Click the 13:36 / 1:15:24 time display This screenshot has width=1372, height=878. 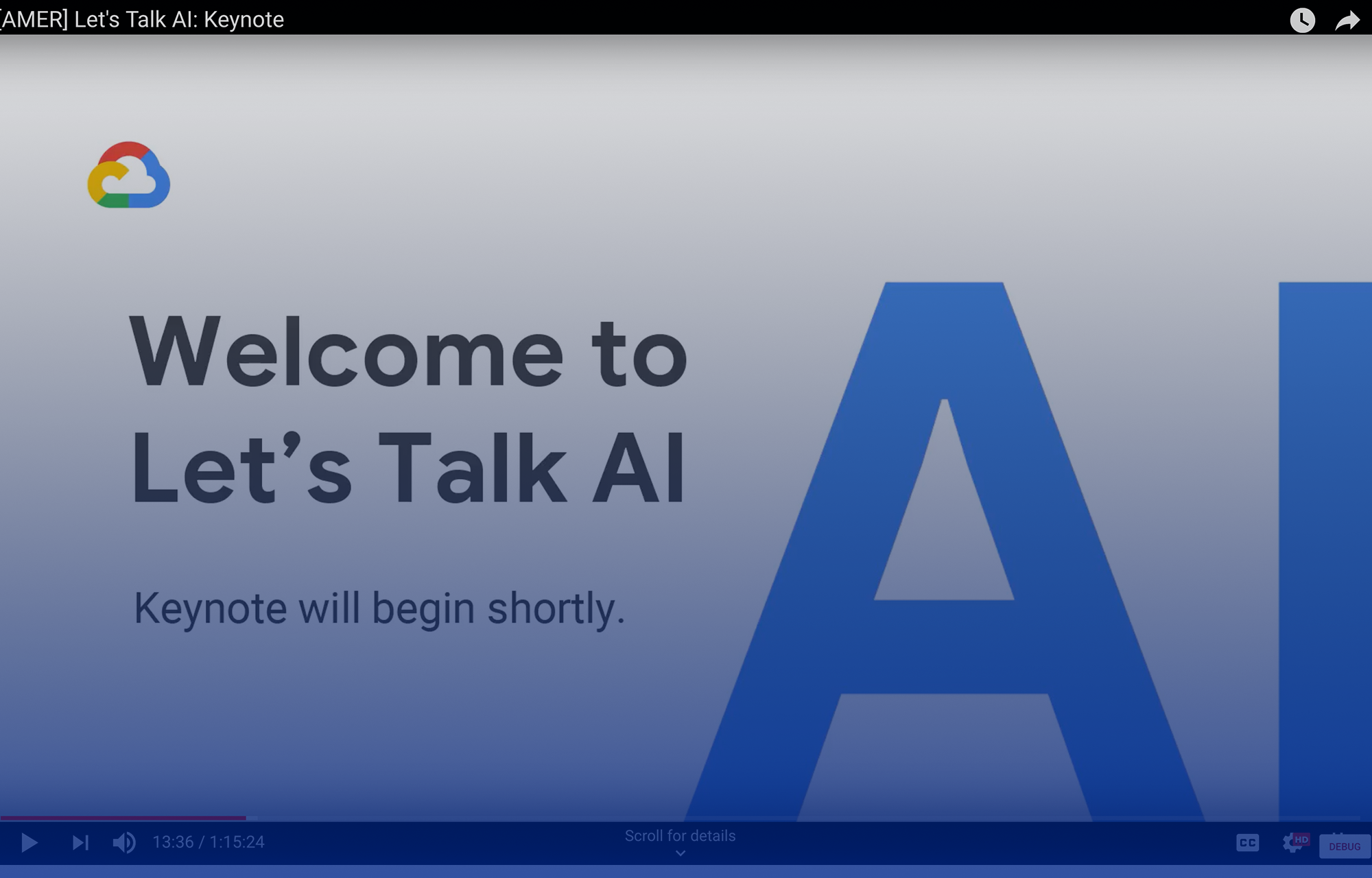click(x=208, y=842)
